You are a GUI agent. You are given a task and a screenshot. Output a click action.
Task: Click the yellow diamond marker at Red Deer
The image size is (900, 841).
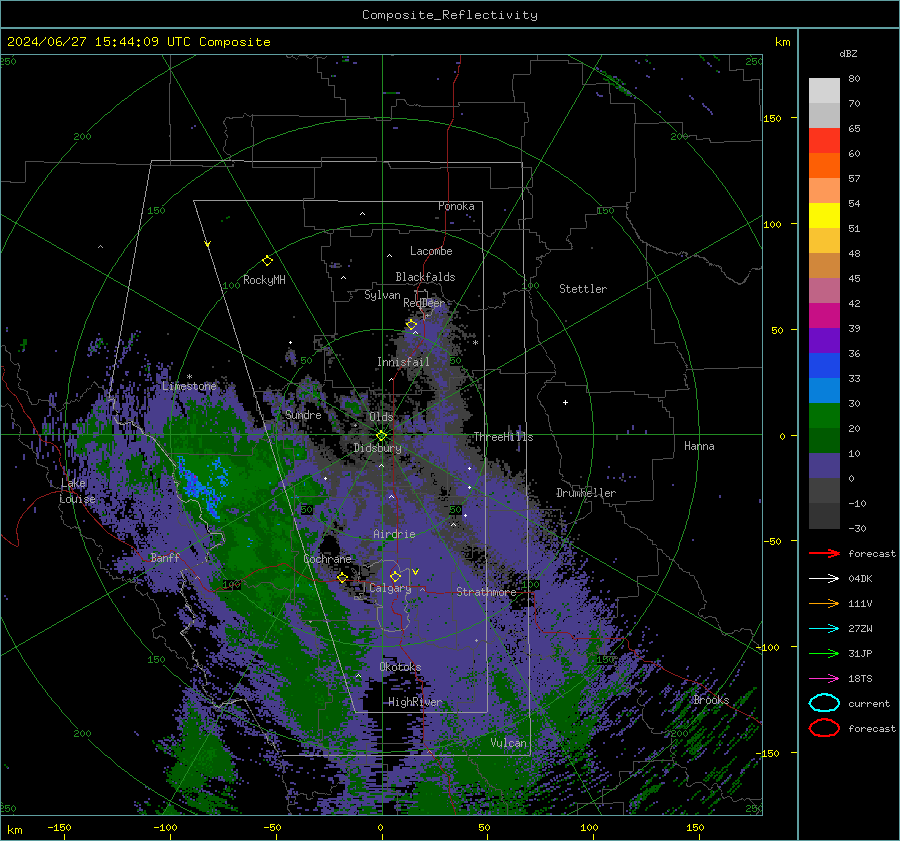[411, 325]
